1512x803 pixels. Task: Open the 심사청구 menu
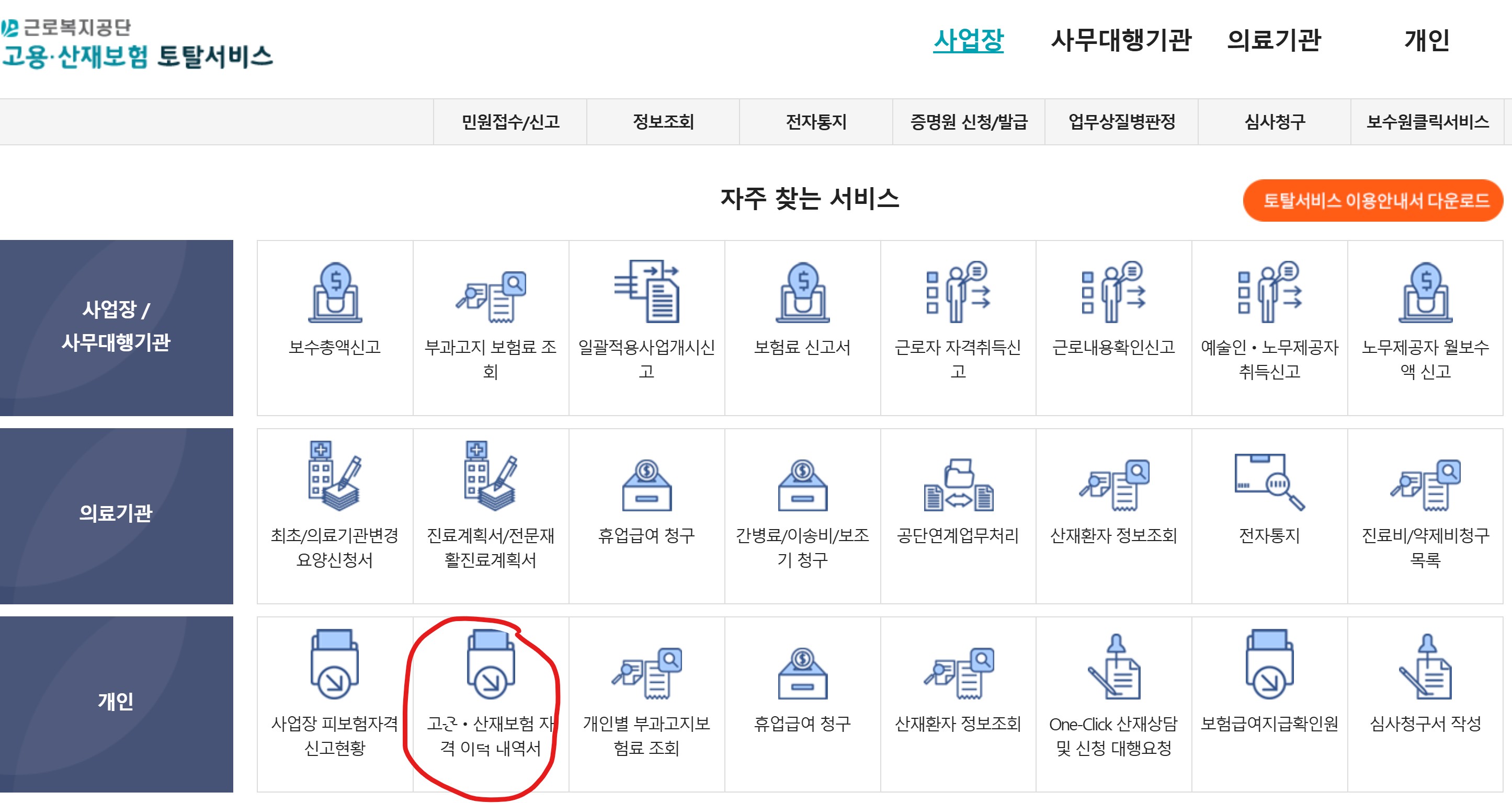[1275, 122]
